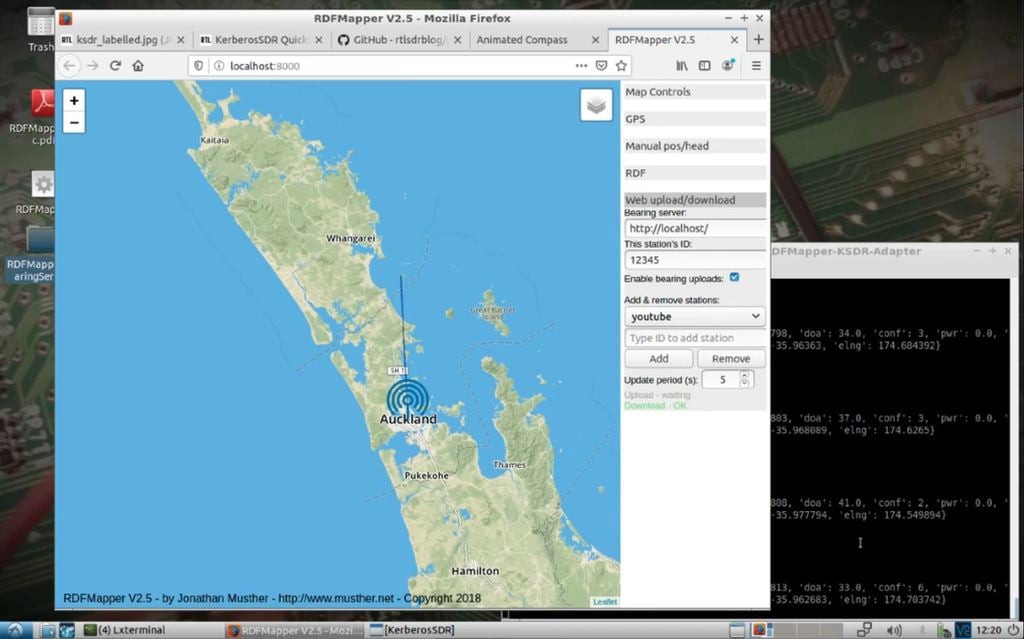Screen dimensions: 1024x639
Task: Show site information icon in address bar
Action: click(219, 65)
